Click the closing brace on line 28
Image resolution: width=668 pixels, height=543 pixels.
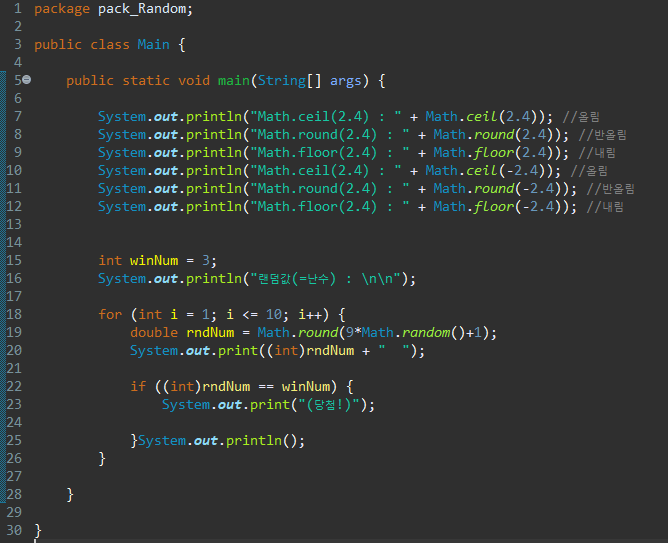(x=70, y=495)
